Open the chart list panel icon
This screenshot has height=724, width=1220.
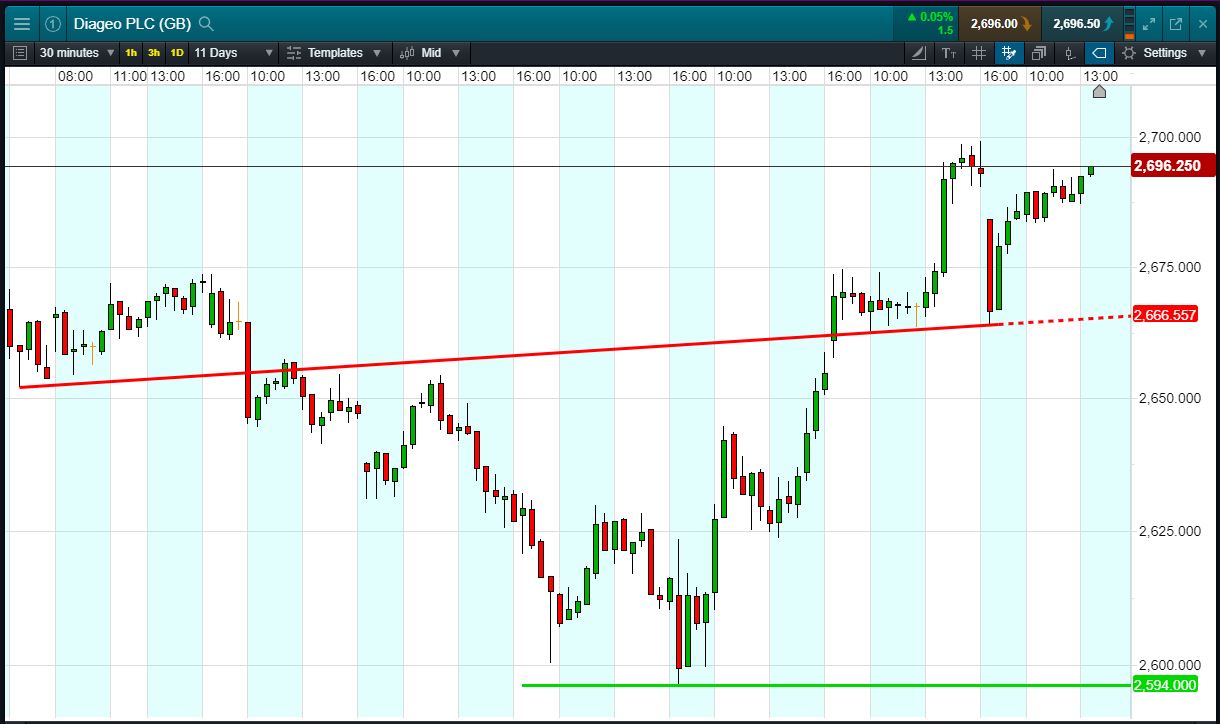tap(20, 53)
